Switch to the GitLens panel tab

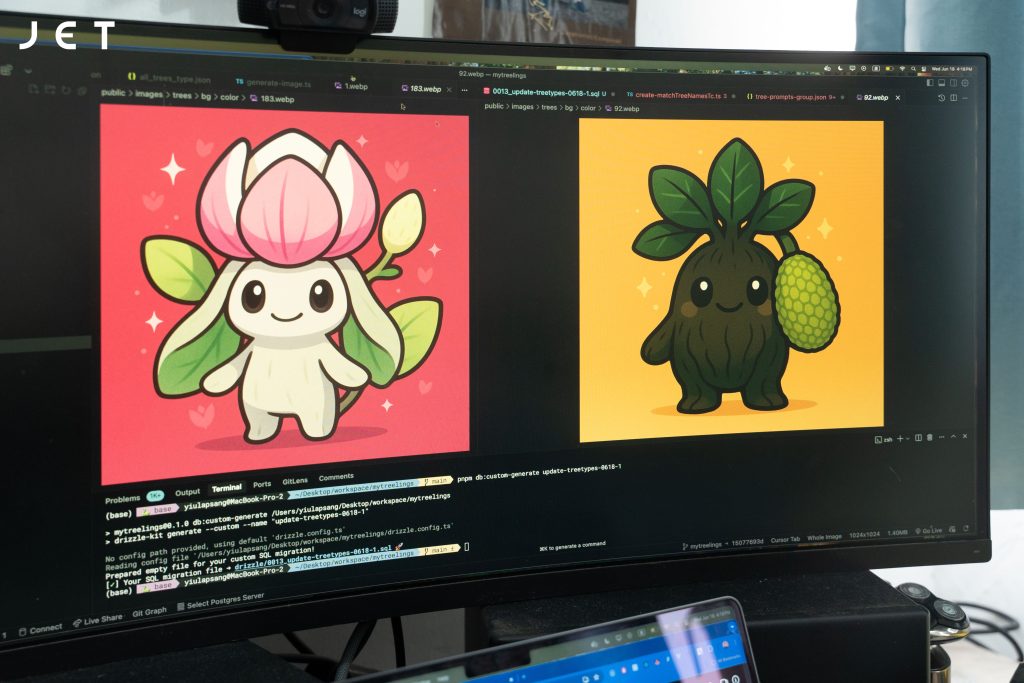[x=295, y=481]
